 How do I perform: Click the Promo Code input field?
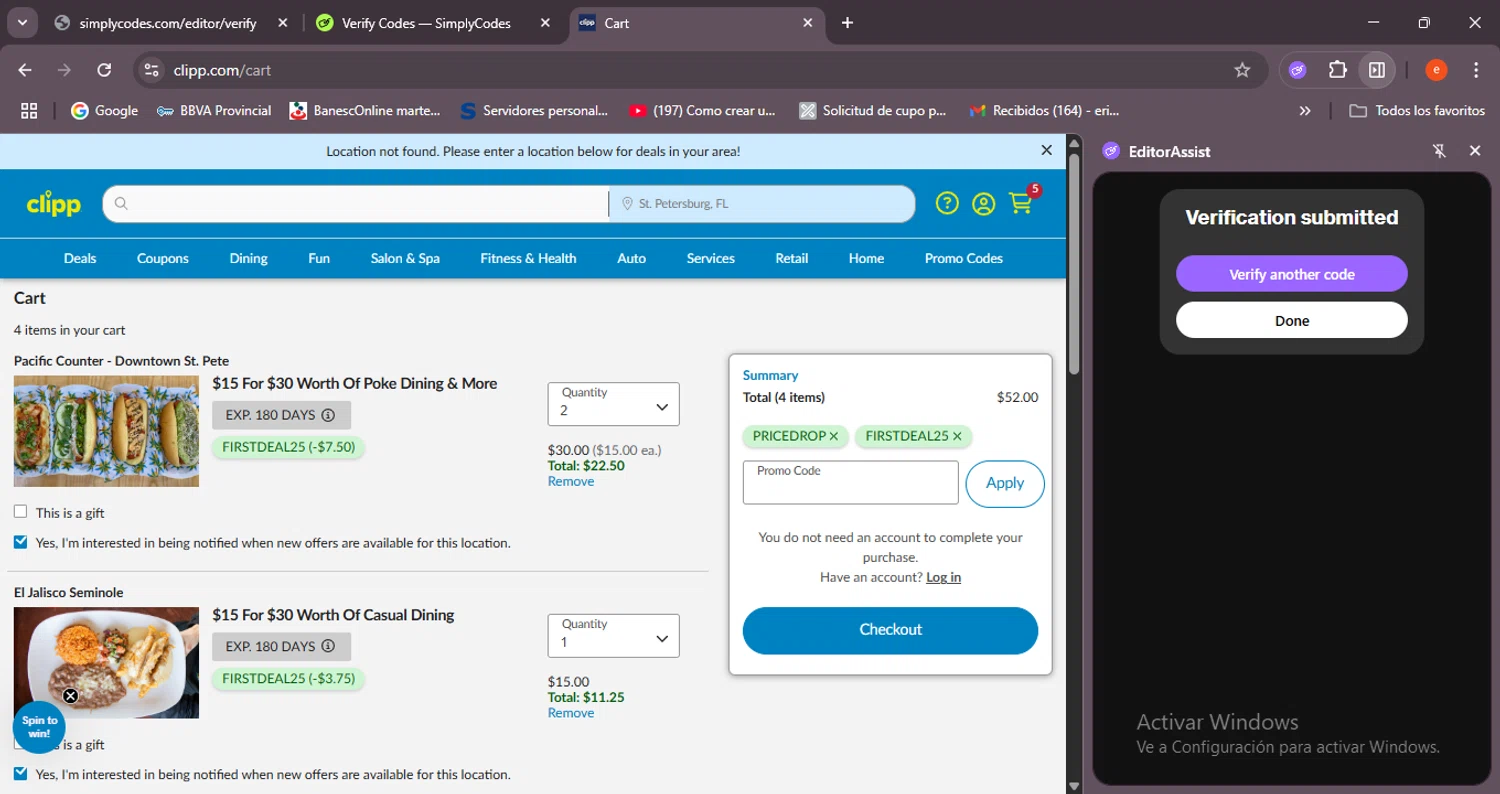(850, 483)
